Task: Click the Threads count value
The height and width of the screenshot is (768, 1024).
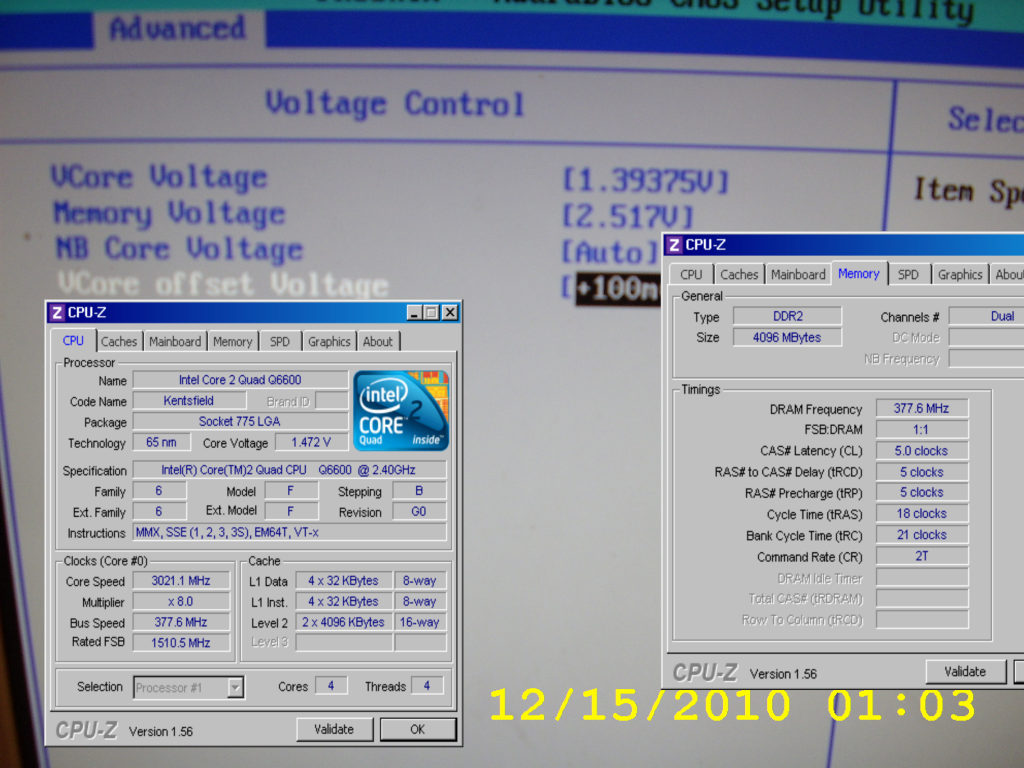Action: [427, 686]
